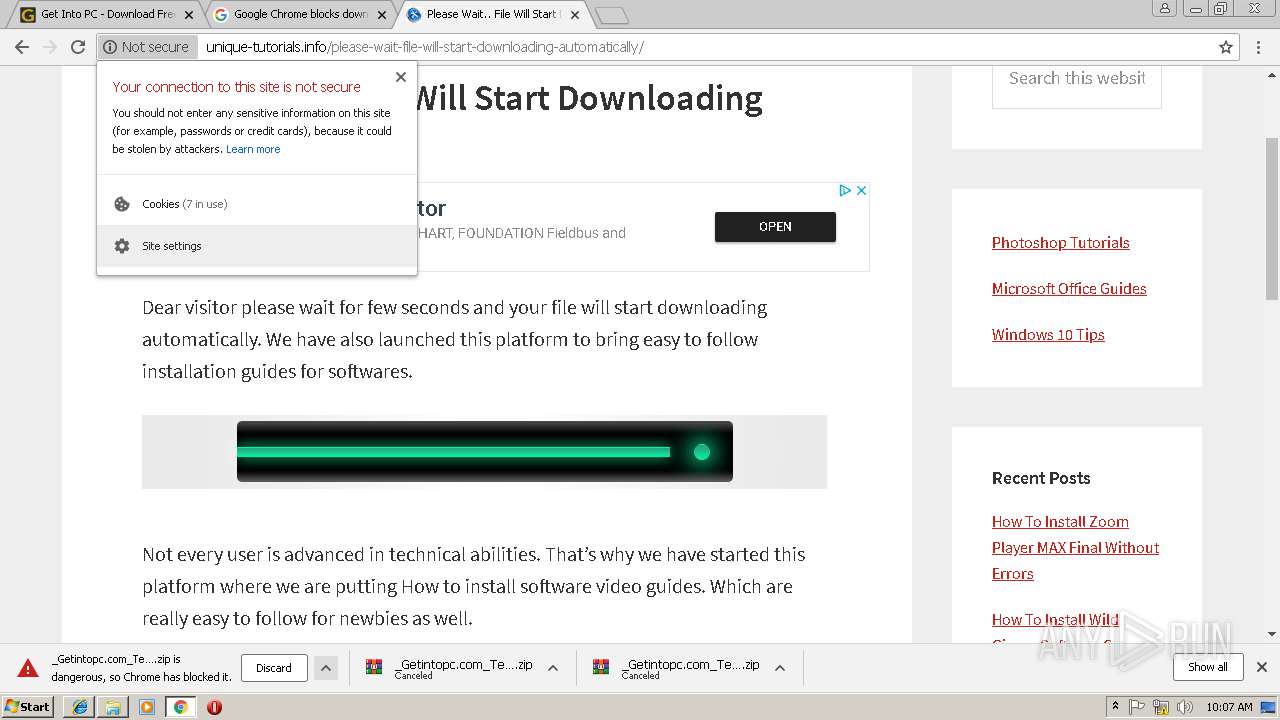Close the Get Into PC tab

(x=189, y=15)
